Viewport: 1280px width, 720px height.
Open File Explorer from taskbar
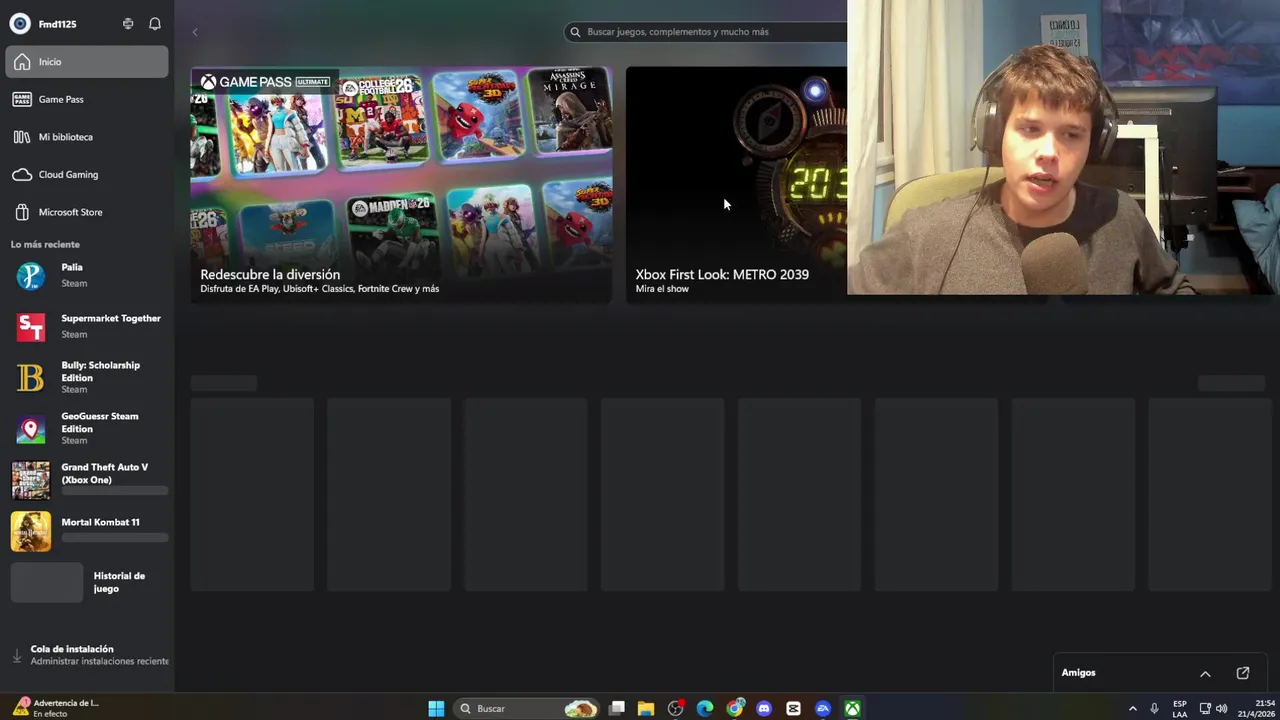646,708
